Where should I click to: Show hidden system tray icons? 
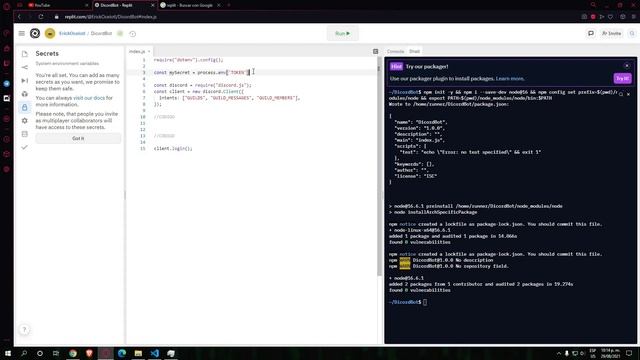pyautogui.click(x=559, y=353)
